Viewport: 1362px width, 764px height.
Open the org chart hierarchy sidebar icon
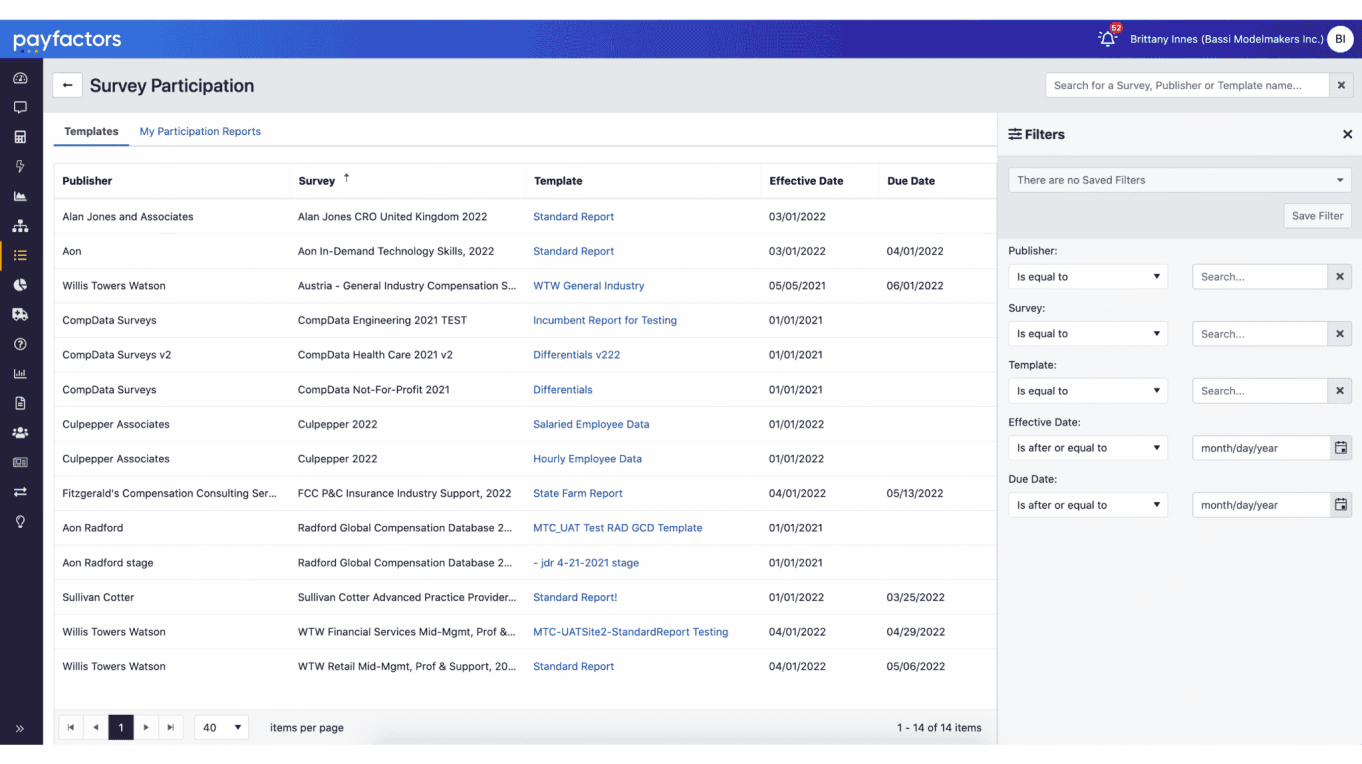pos(20,226)
